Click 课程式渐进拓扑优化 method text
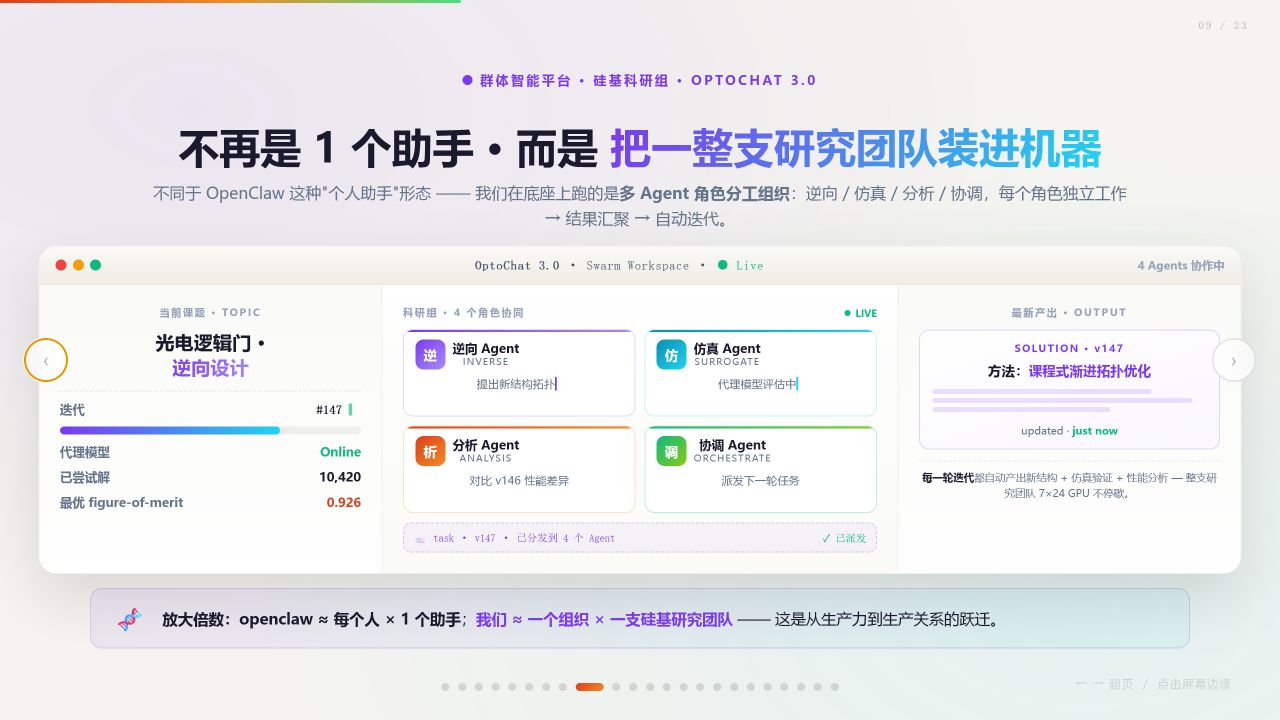The width and height of the screenshot is (1280, 720). 1090,371
